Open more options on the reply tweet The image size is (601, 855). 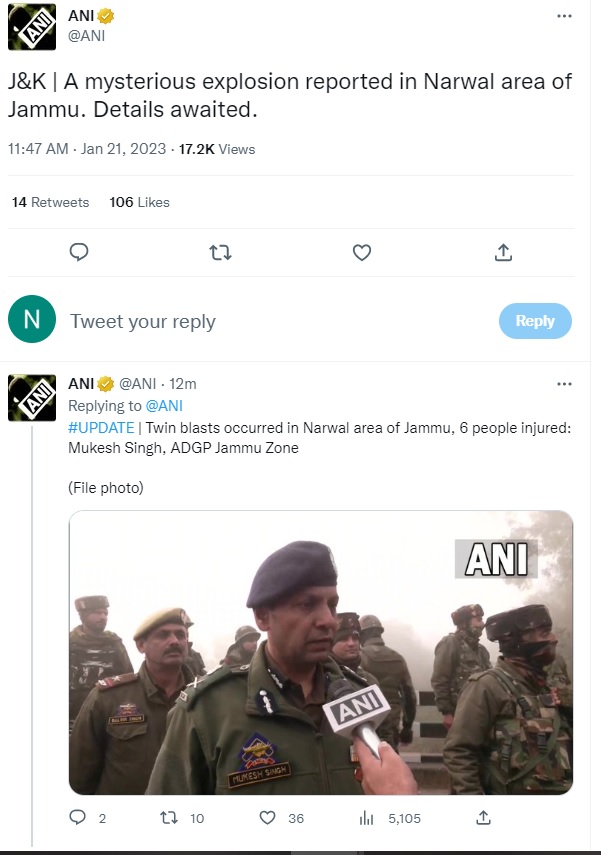click(564, 384)
